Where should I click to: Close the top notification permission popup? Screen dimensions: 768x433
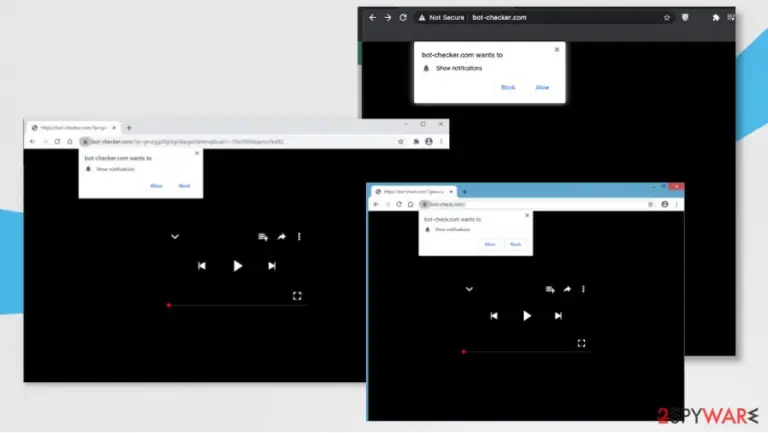click(557, 49)
